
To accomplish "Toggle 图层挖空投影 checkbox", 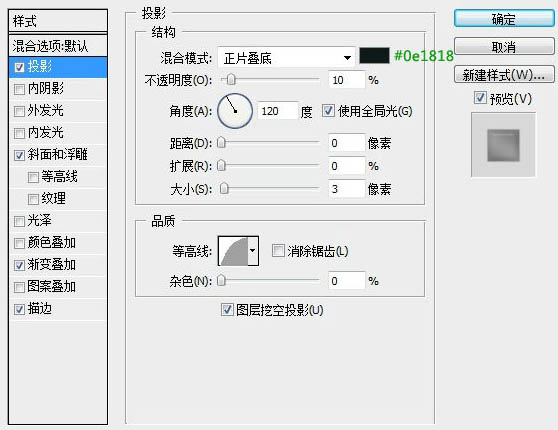I will click(227, 310).
